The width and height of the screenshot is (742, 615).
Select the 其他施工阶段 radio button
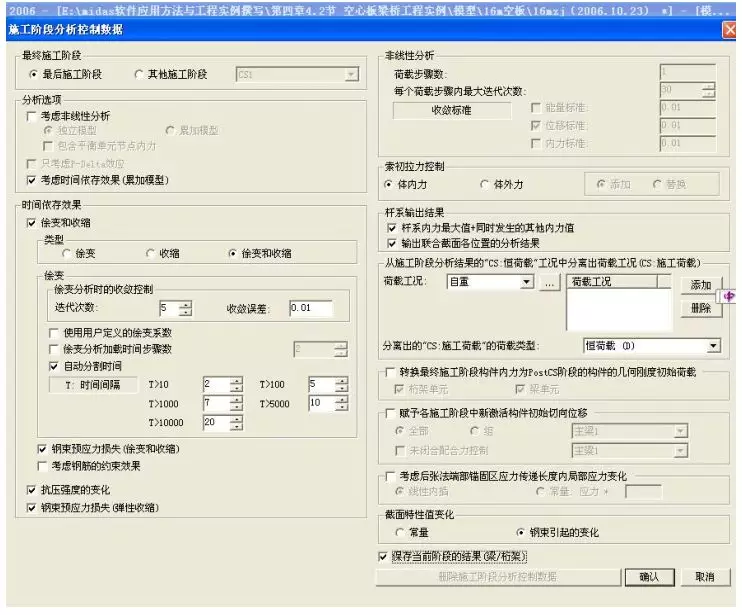tap(139, 74)
